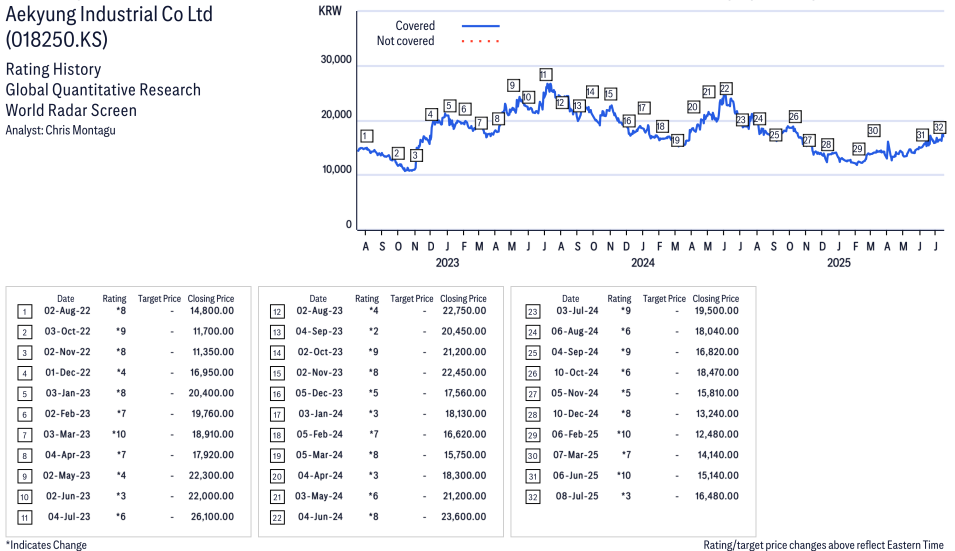Click the 10-Dec-24 date cell

576,413
